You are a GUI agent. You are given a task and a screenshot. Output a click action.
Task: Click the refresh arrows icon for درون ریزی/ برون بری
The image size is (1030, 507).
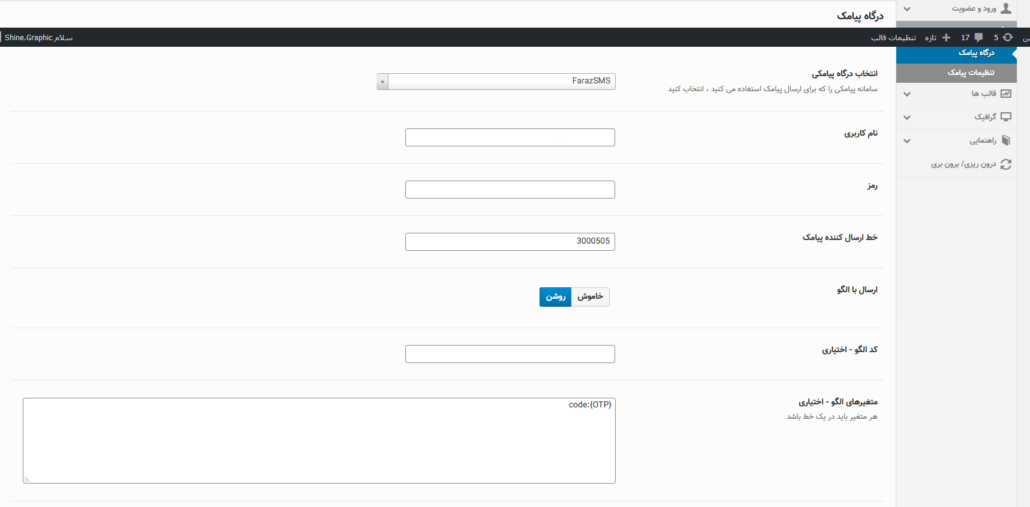(x=1006, y=164)
